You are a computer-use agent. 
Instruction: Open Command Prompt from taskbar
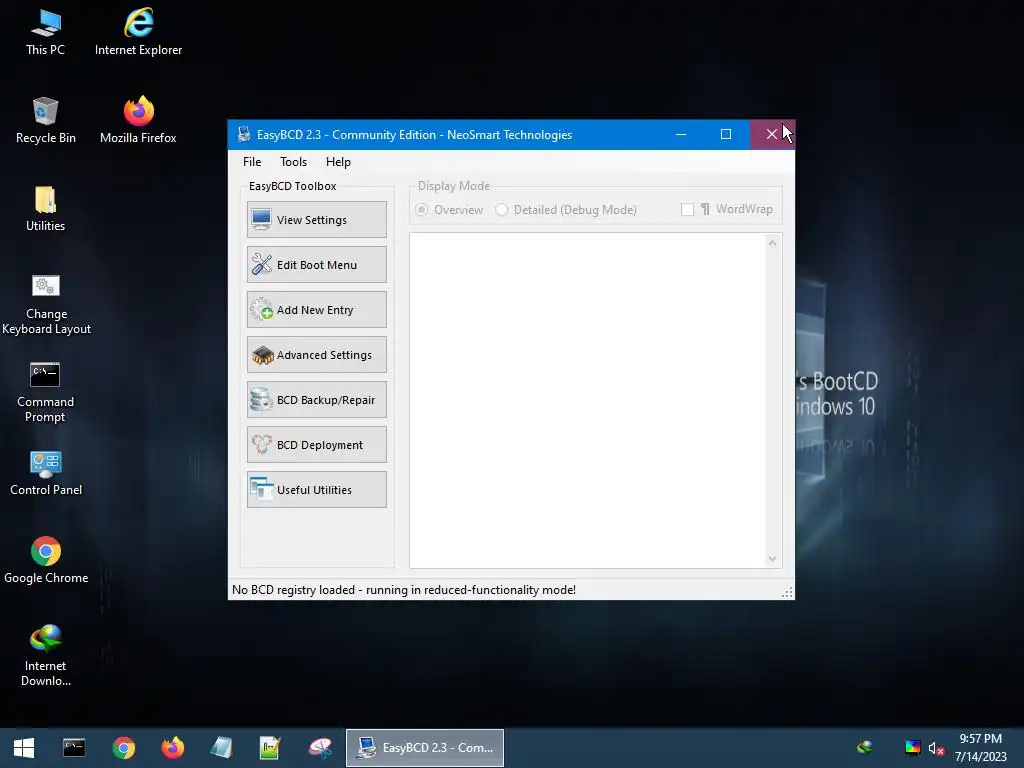coord(74,748)
